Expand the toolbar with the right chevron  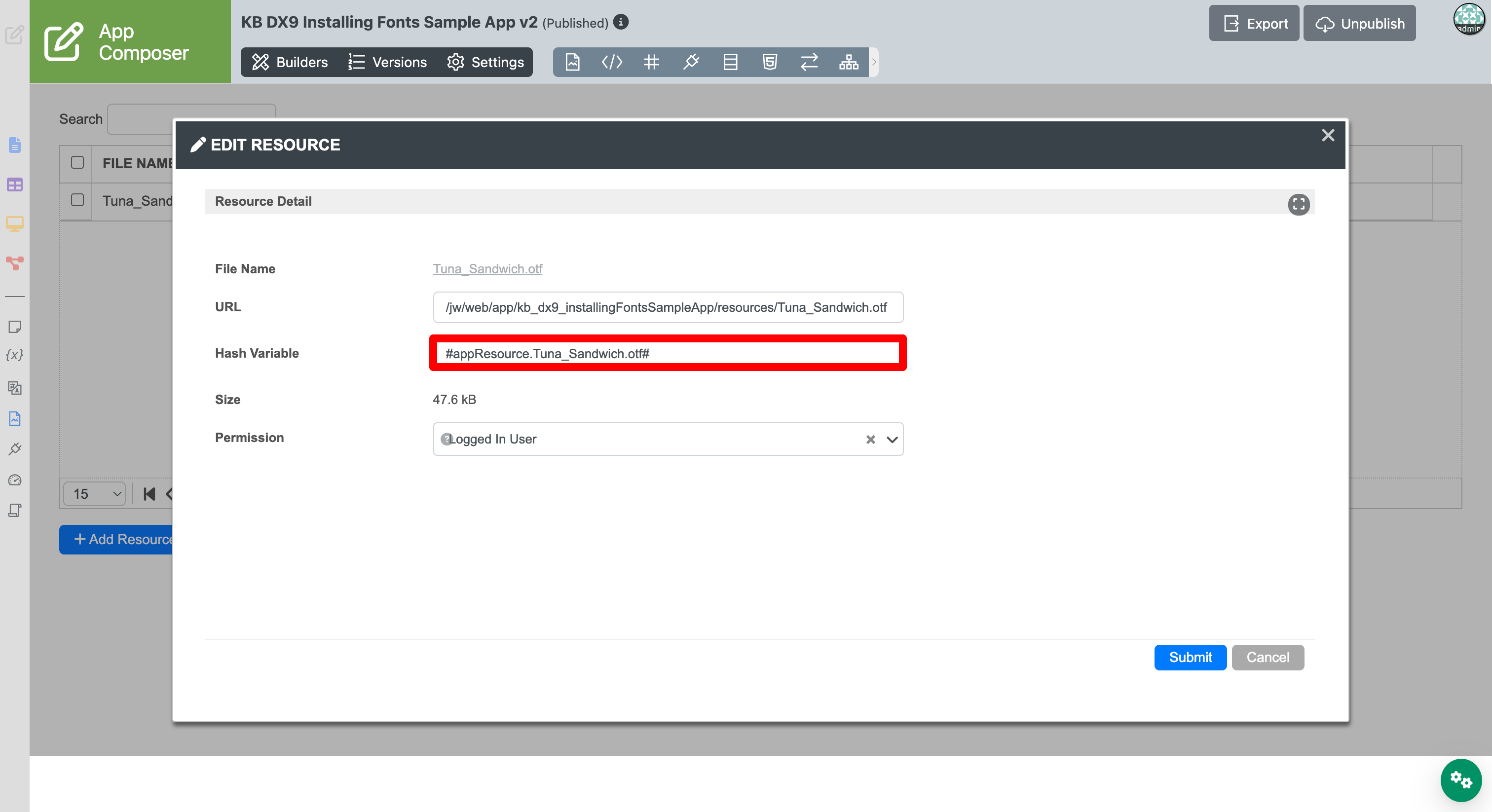point(874,62)
